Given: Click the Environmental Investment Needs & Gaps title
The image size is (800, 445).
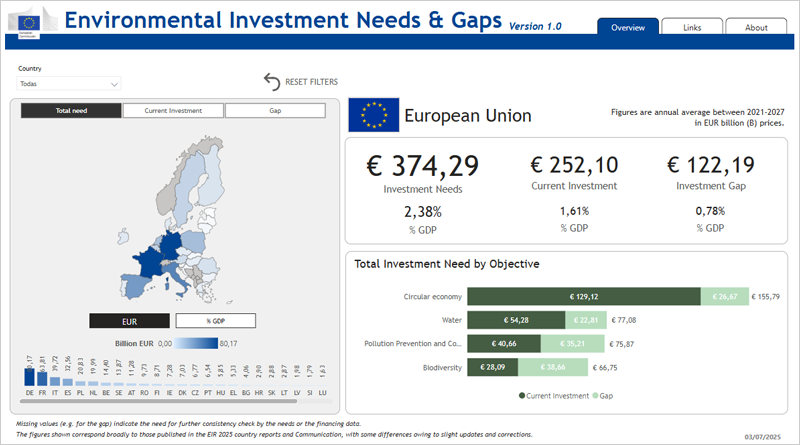Looking at the screenshot, I should click(x=283, y=20).
